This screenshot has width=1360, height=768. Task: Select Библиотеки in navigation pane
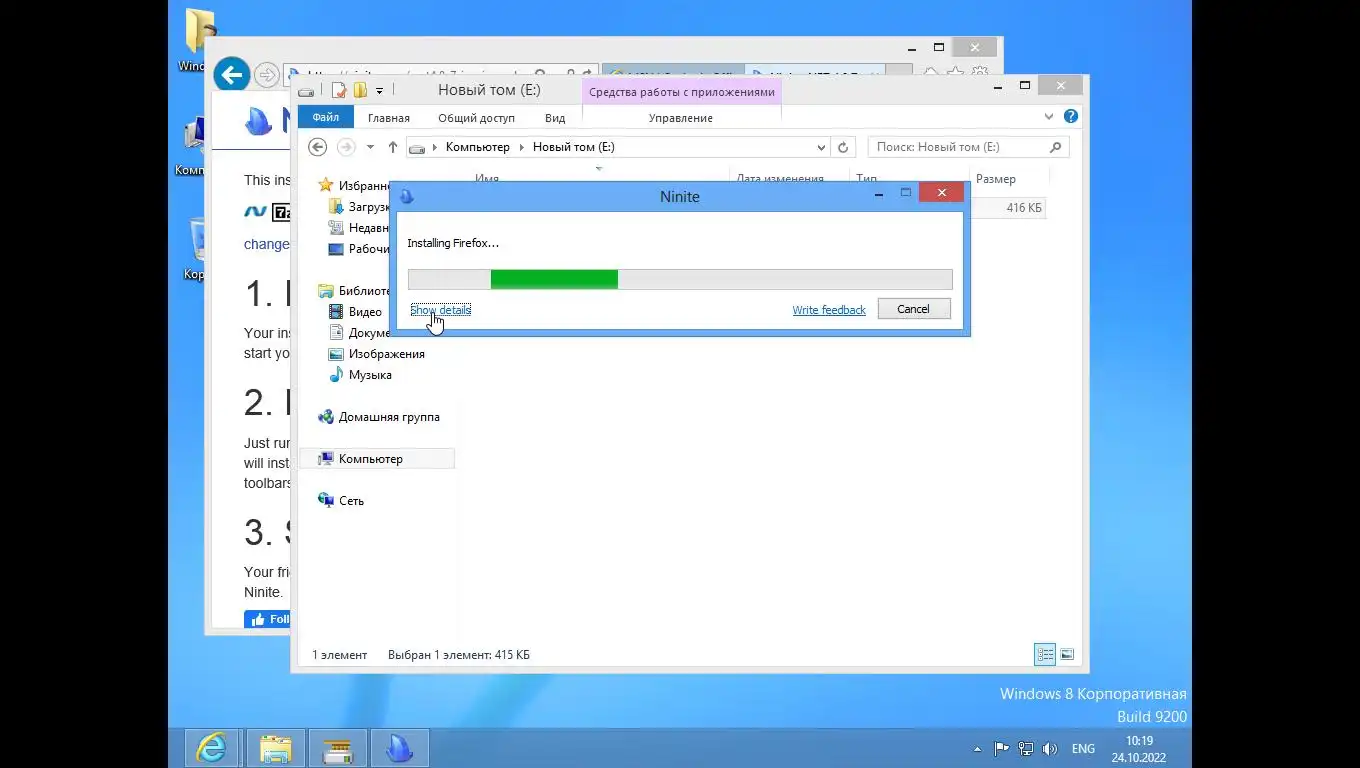(x=354, y=291)
